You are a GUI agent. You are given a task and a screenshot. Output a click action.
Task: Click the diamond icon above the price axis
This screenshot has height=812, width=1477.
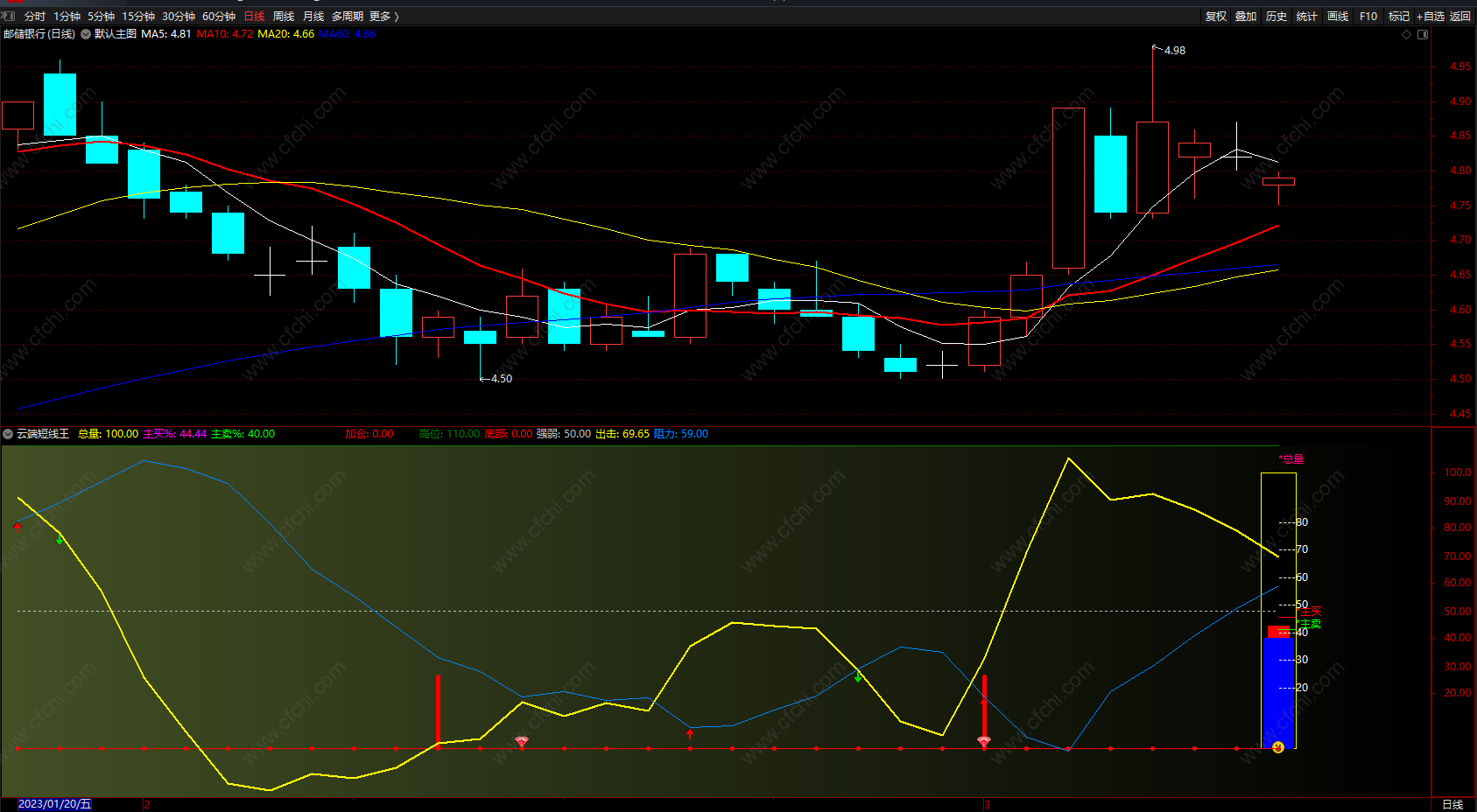click(1407, 35)
